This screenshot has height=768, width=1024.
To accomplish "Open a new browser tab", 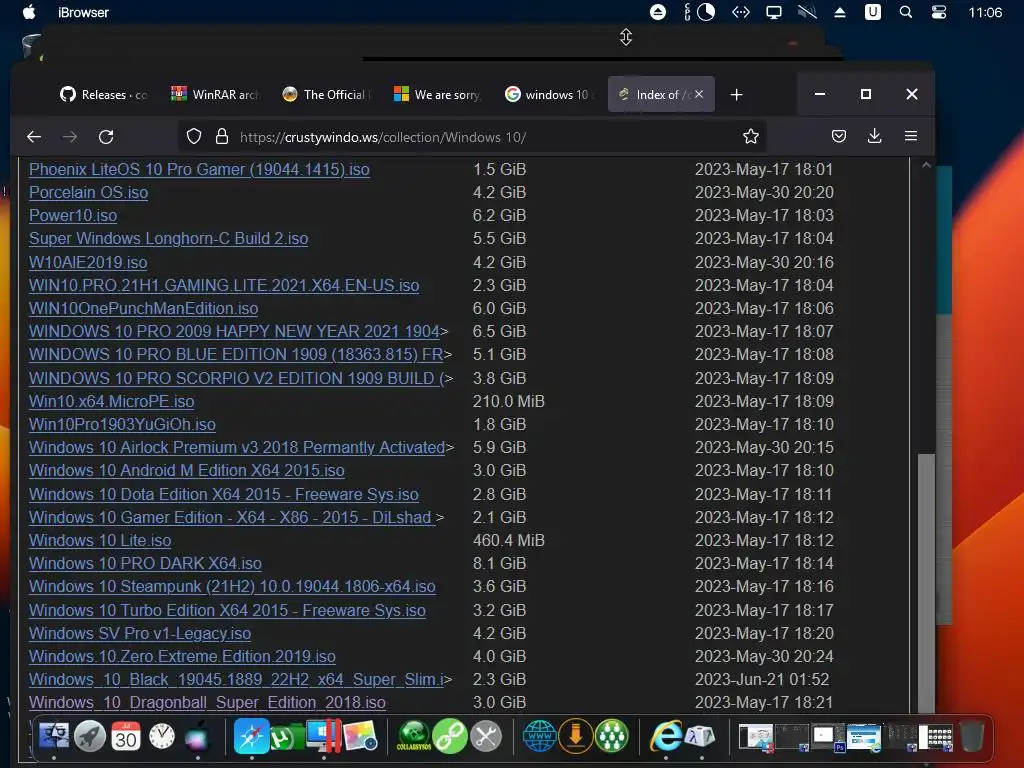I will pyautogui.click(x=737, y=95).
